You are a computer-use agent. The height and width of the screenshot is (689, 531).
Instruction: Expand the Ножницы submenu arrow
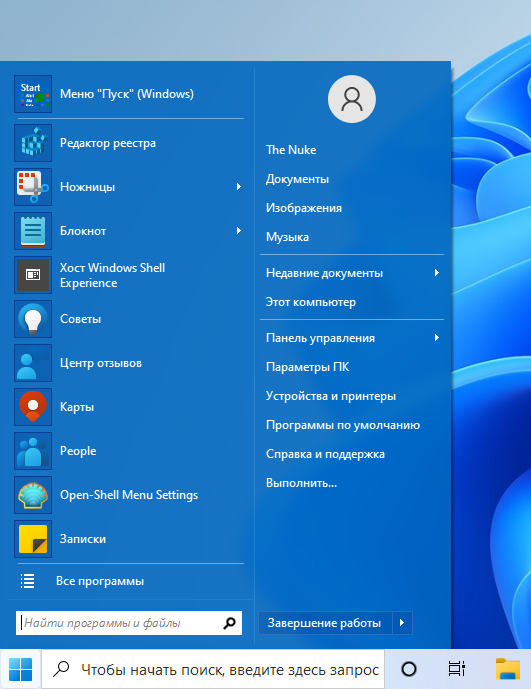[x=239, y=187]
